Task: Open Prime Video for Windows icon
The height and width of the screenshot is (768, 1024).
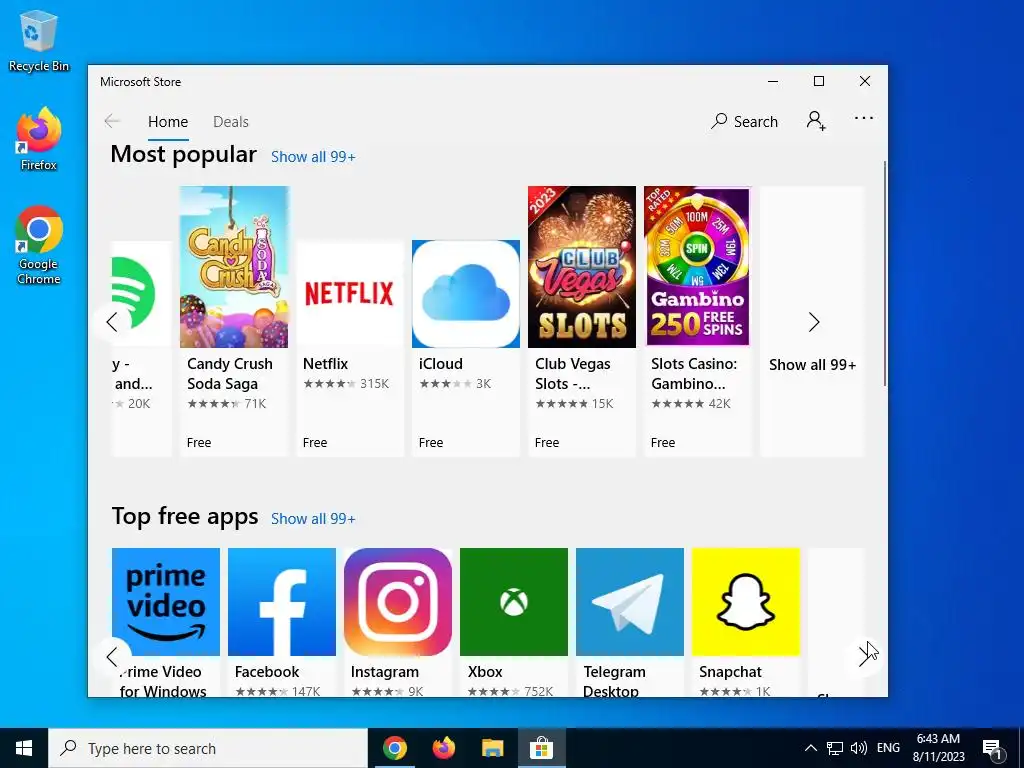Action: pyautogui.click(x=166, y=601)
